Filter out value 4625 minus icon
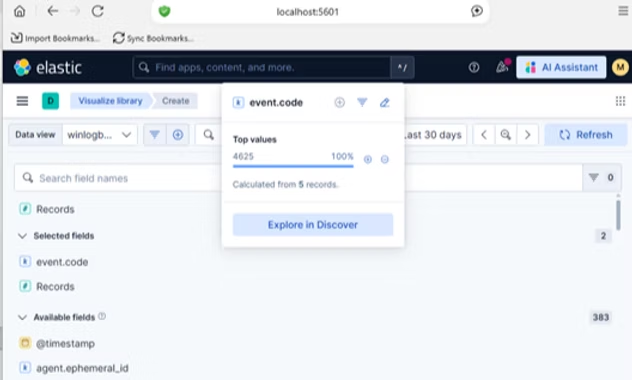This screenshot has width=632, height=380. point(385,159)
